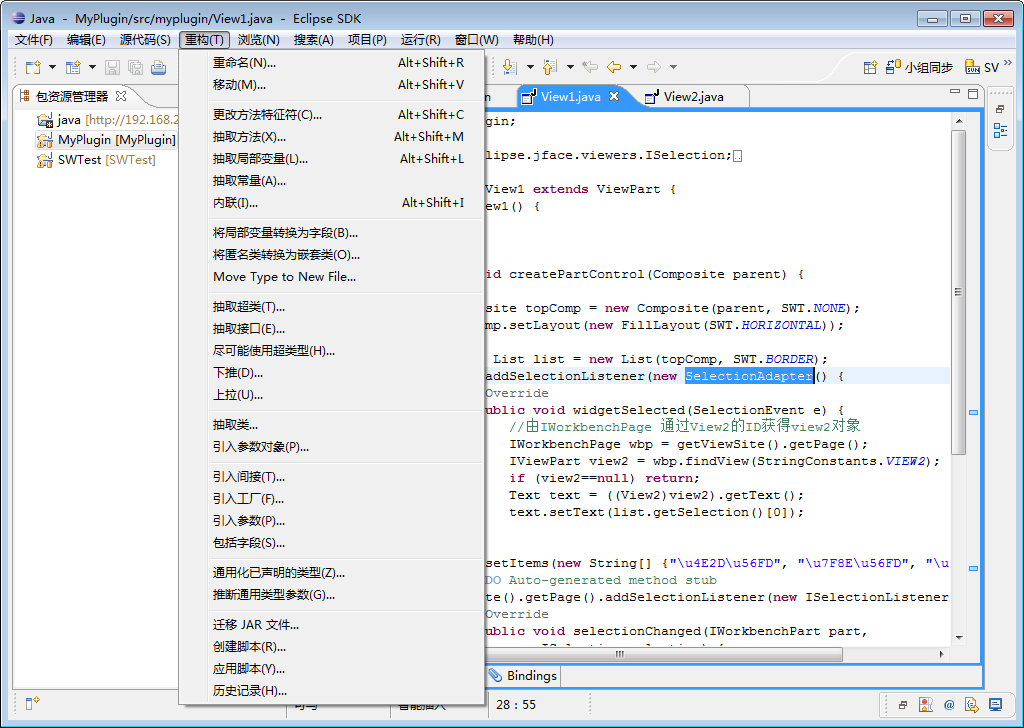Click the Last Edit Location icon

(590, 67)
